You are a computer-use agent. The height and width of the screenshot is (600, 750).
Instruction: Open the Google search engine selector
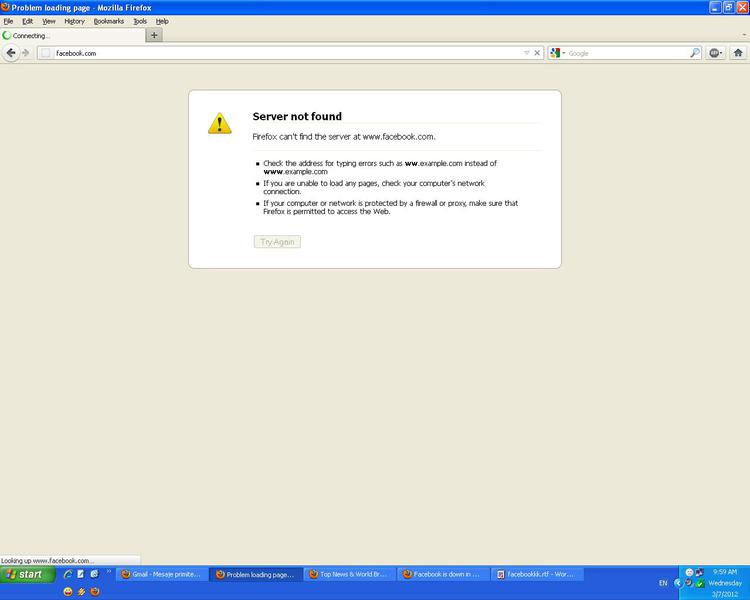[558, 53]
